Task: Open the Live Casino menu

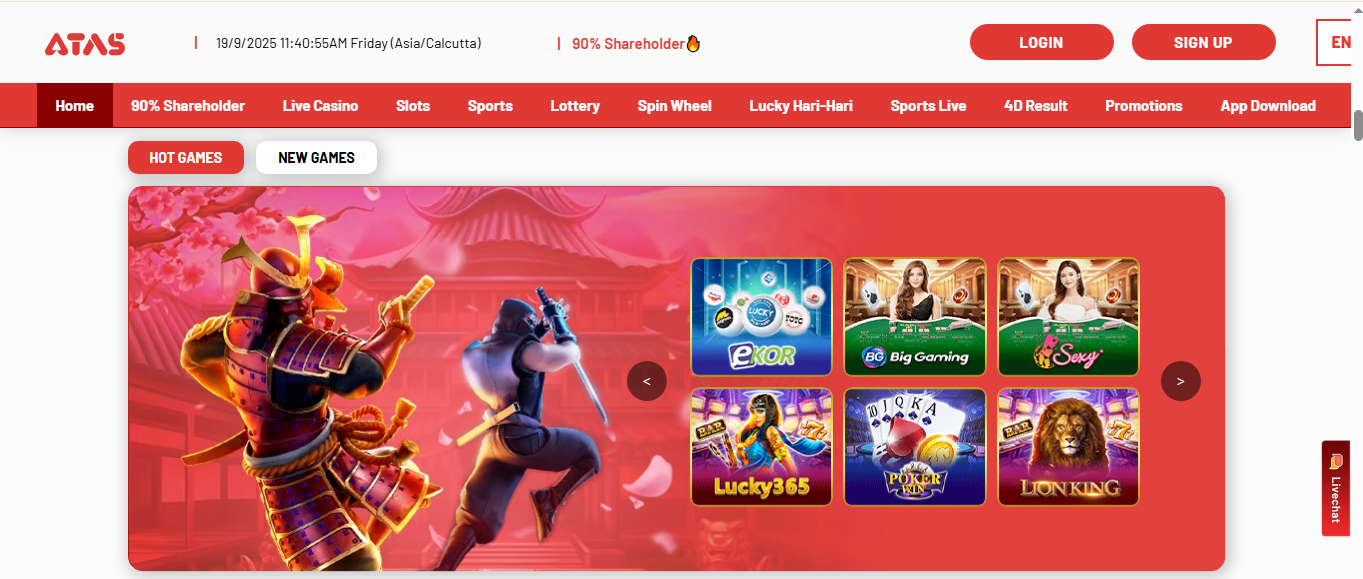Action: 320,105
